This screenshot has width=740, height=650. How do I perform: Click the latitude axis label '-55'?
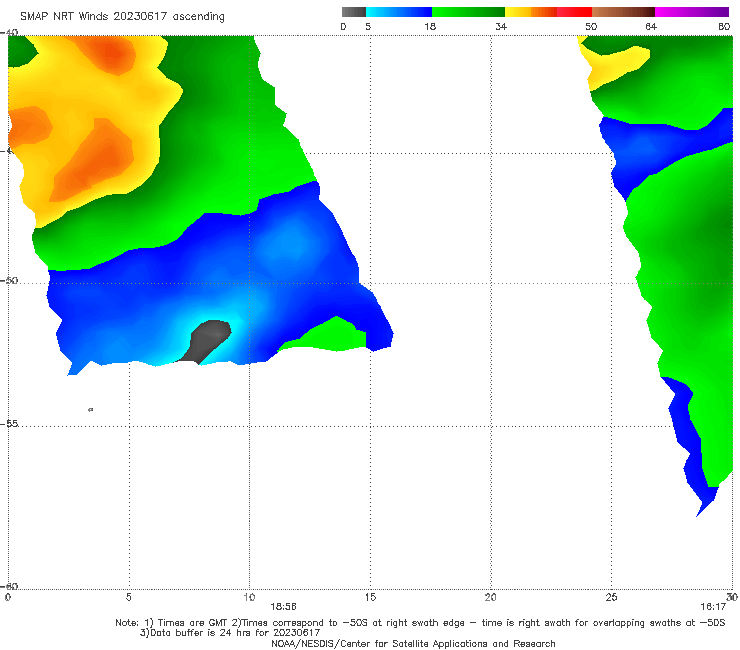click(9, 423)
